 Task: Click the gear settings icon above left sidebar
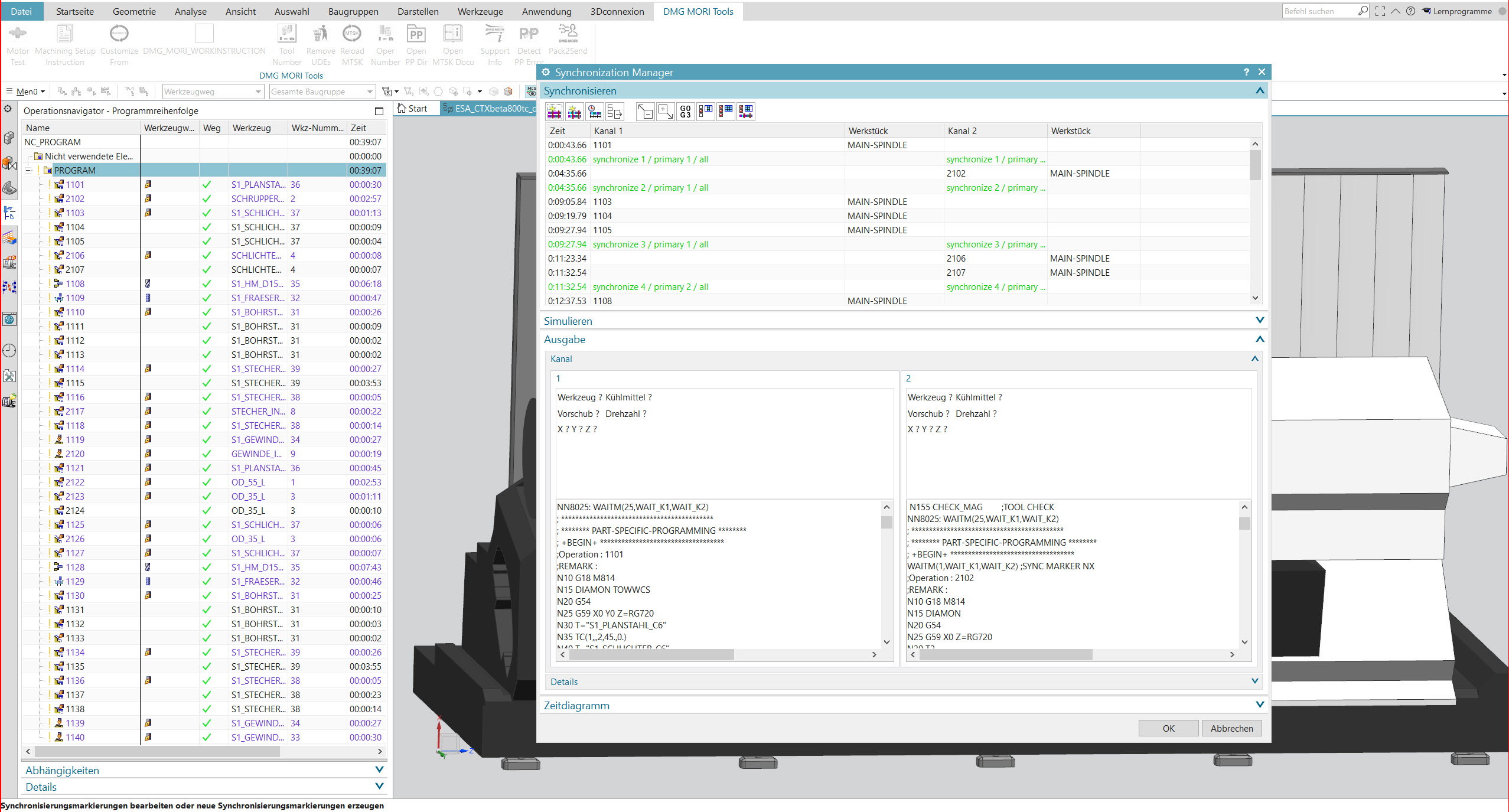point(8,109)
